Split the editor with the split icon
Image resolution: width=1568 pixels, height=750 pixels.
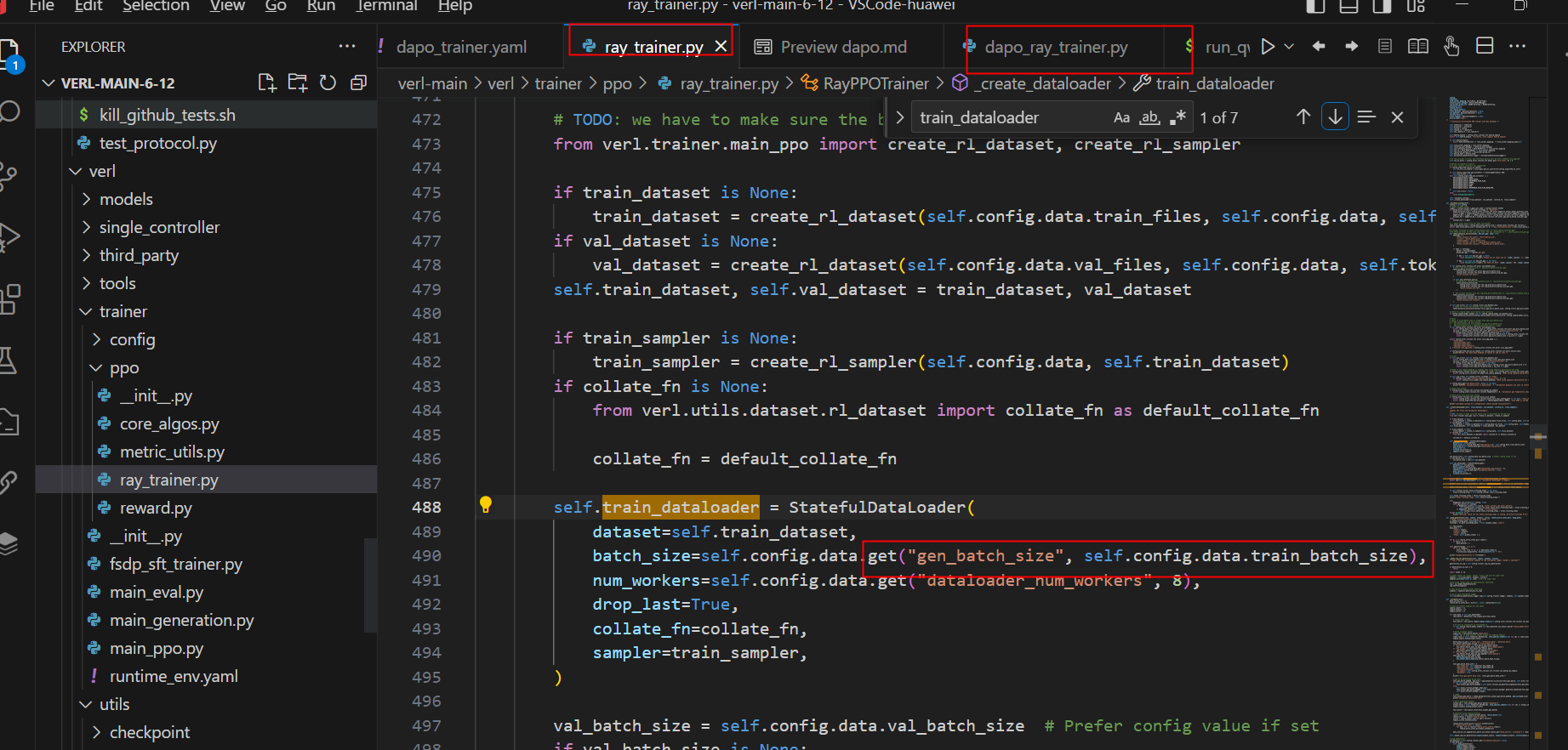point(1485,46)
